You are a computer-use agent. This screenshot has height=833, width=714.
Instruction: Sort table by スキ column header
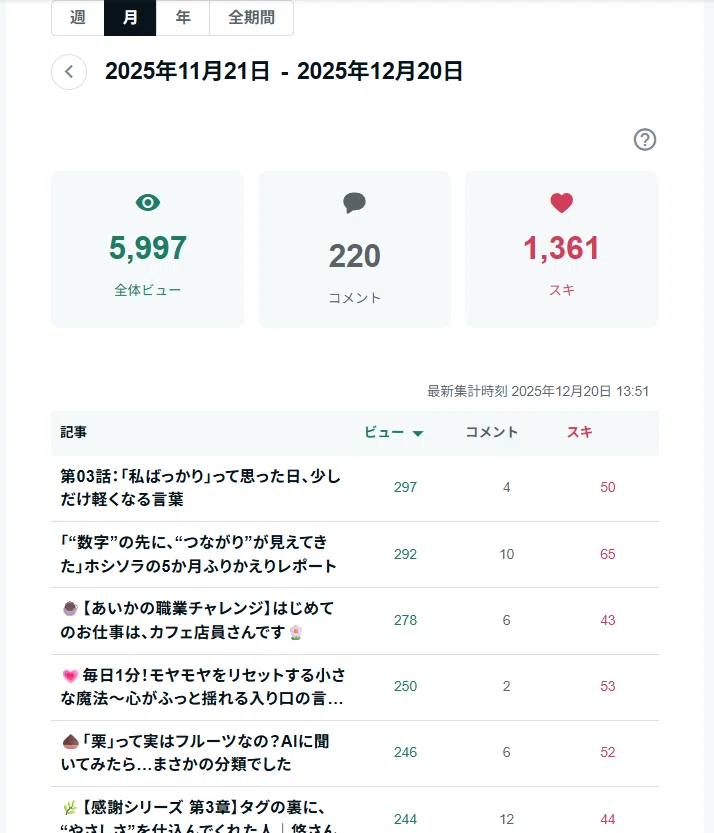pos(579,432)
